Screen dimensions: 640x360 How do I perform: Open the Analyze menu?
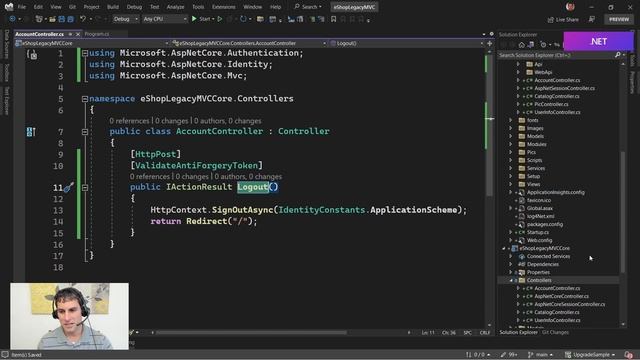point(176,7)
